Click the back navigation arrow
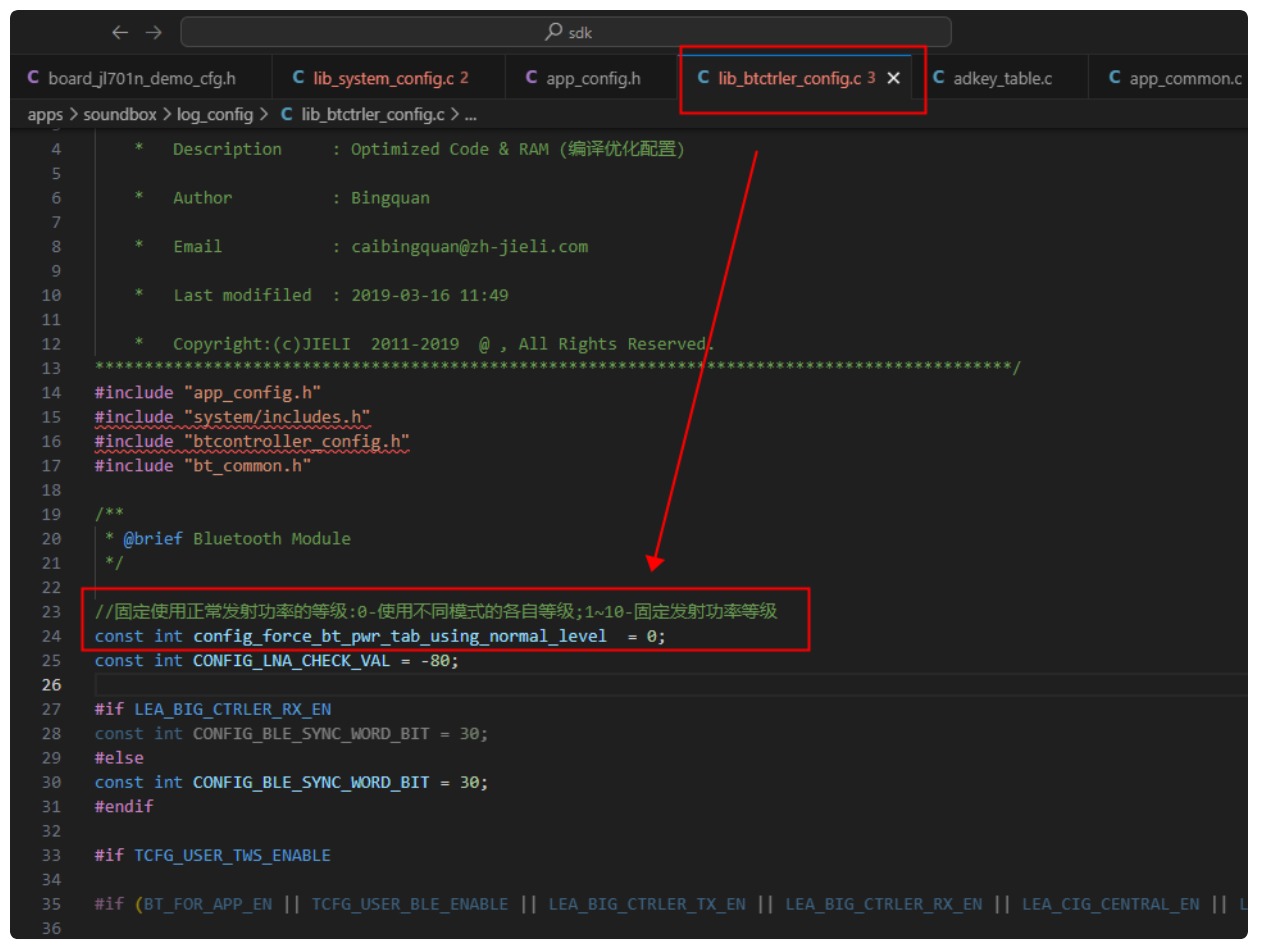 (120, 32)
